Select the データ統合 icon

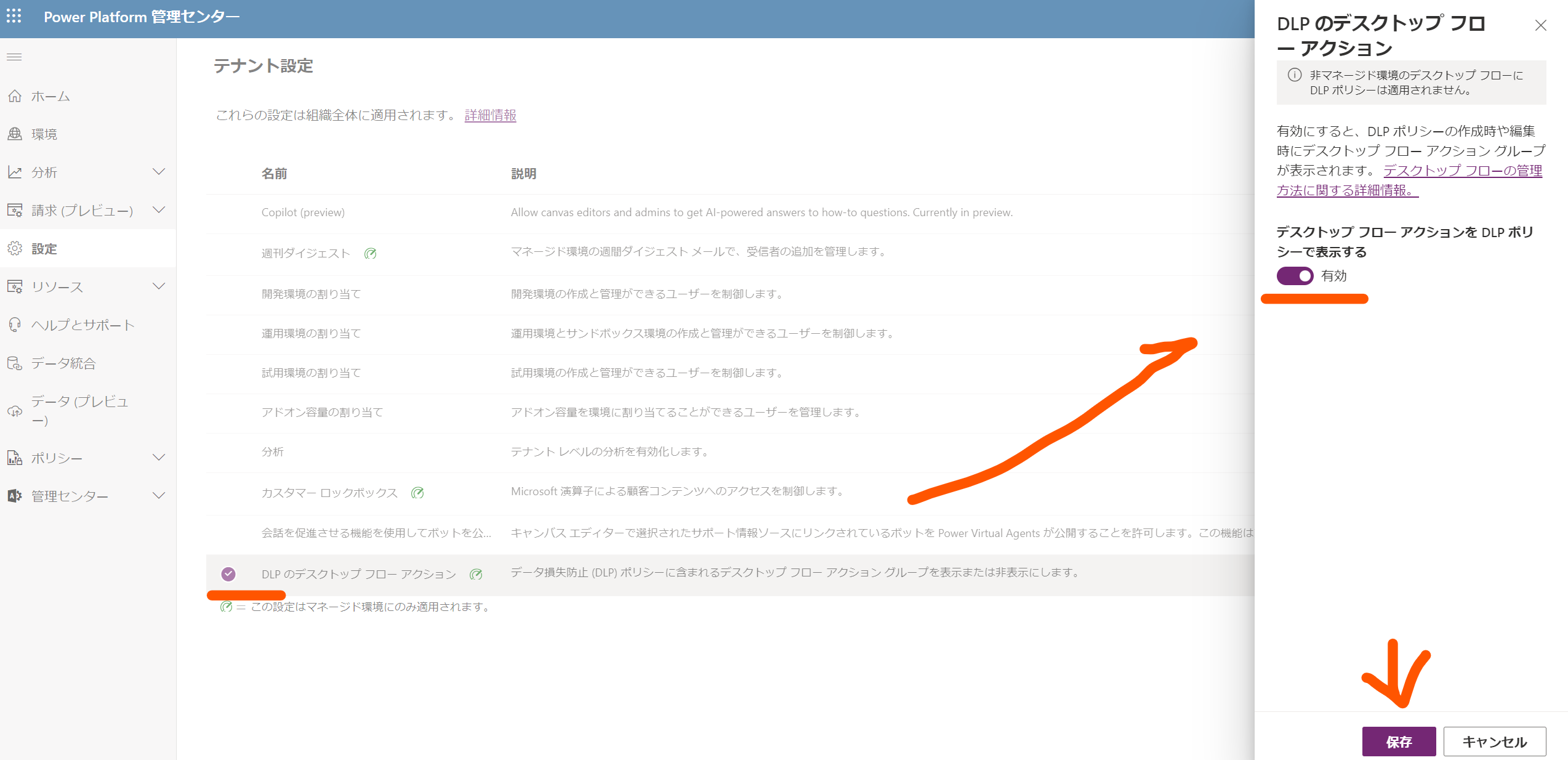15,363
